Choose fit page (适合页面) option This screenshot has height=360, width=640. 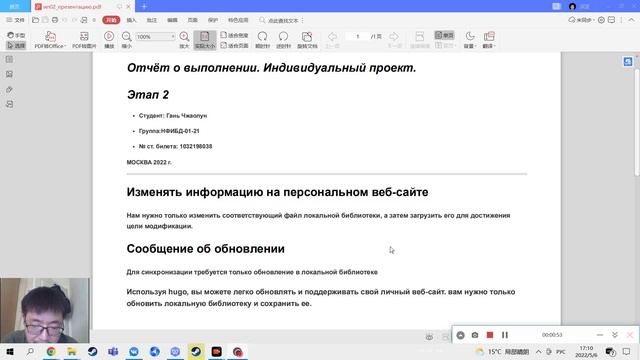[234, 45]
